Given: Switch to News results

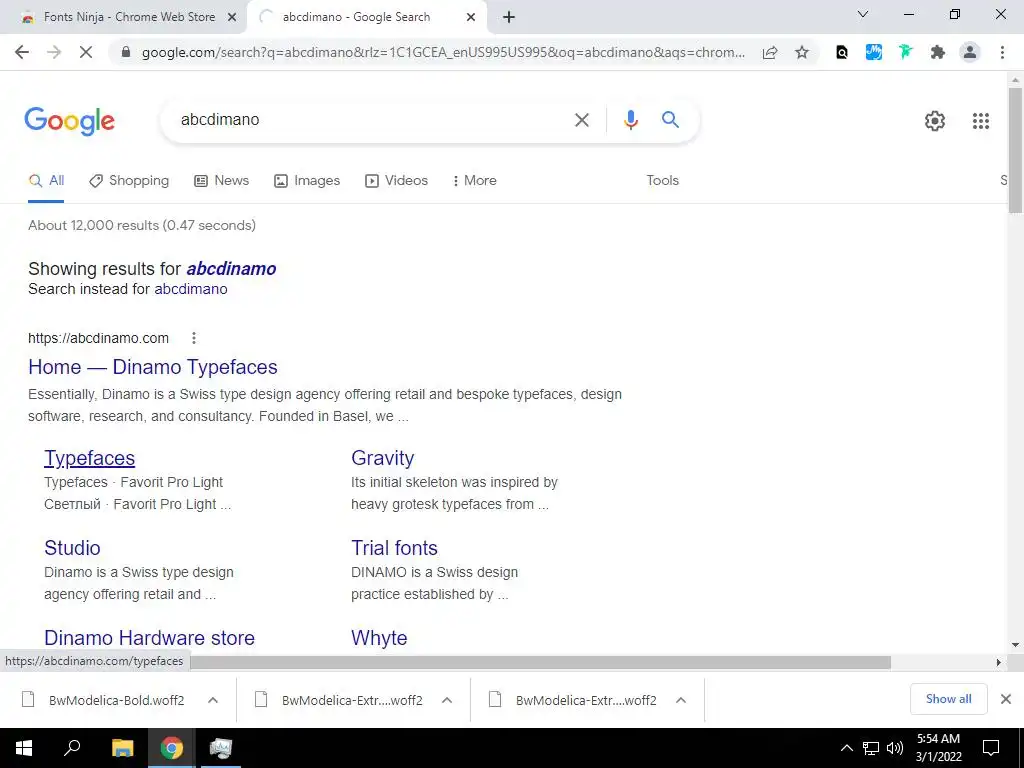Looking at the screenshot, I should point(221,181).
